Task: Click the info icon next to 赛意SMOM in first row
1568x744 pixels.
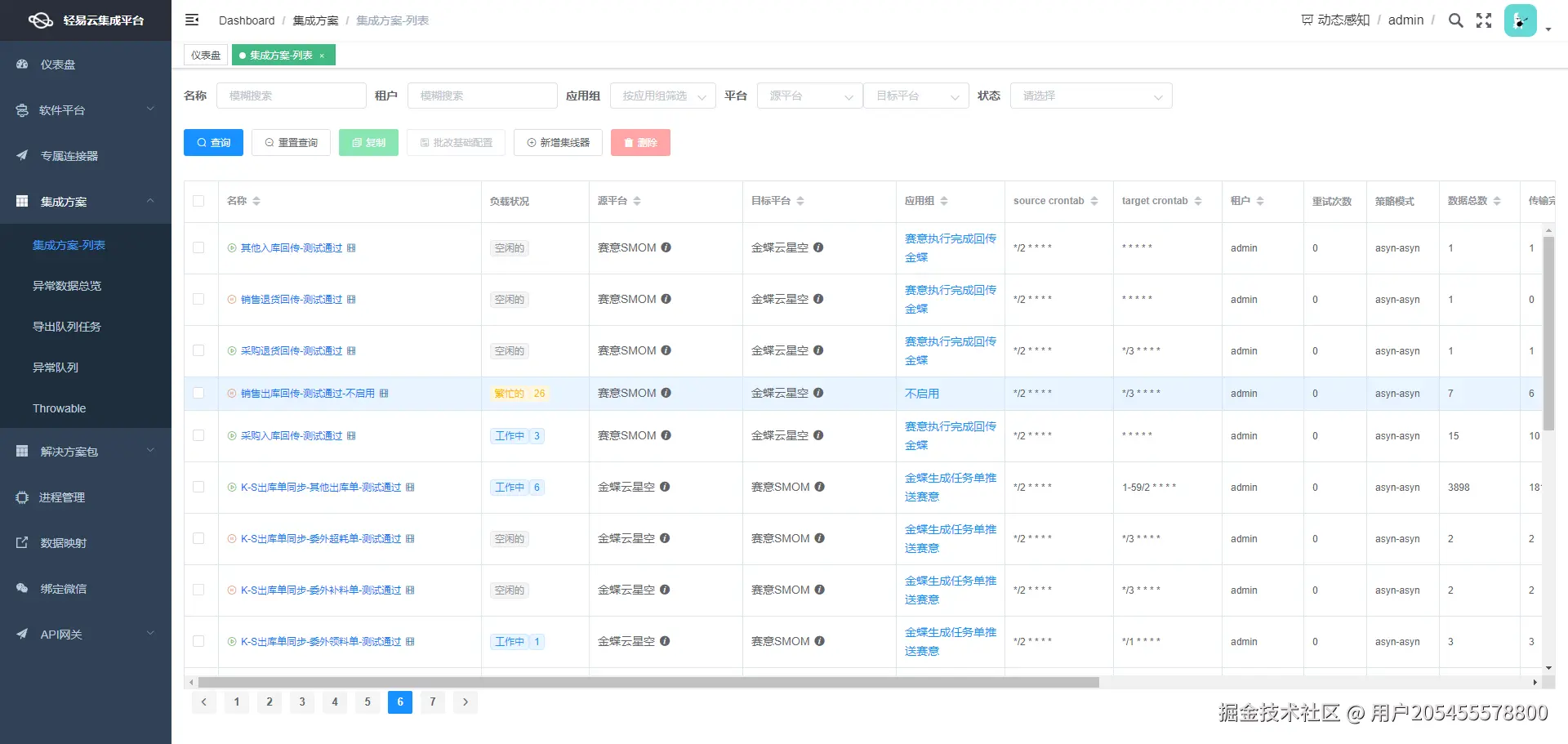Action: click(x=666, y=247)
